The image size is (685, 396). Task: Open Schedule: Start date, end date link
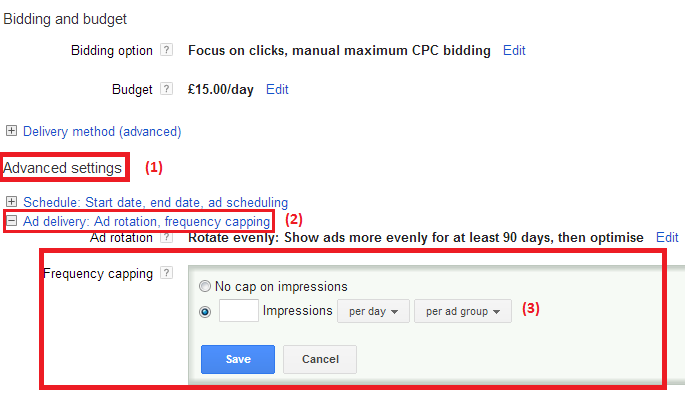coord(156,202)
